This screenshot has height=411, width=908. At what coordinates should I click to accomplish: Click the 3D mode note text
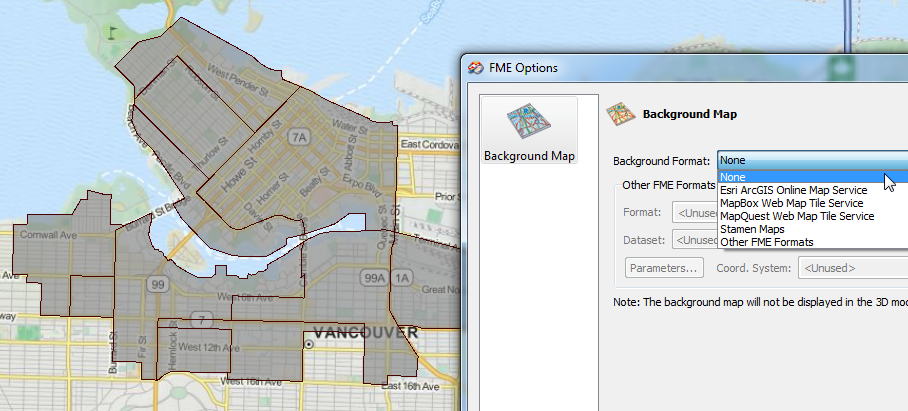click(x=760, y=302)
